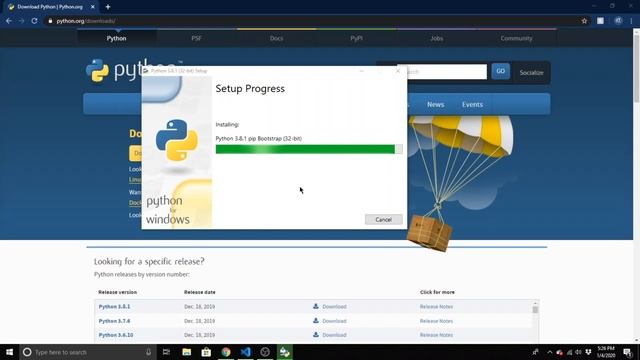Viewport: 640px width, 360px height.
Task: Click the taskbar search box
Action: coord(88,352)
